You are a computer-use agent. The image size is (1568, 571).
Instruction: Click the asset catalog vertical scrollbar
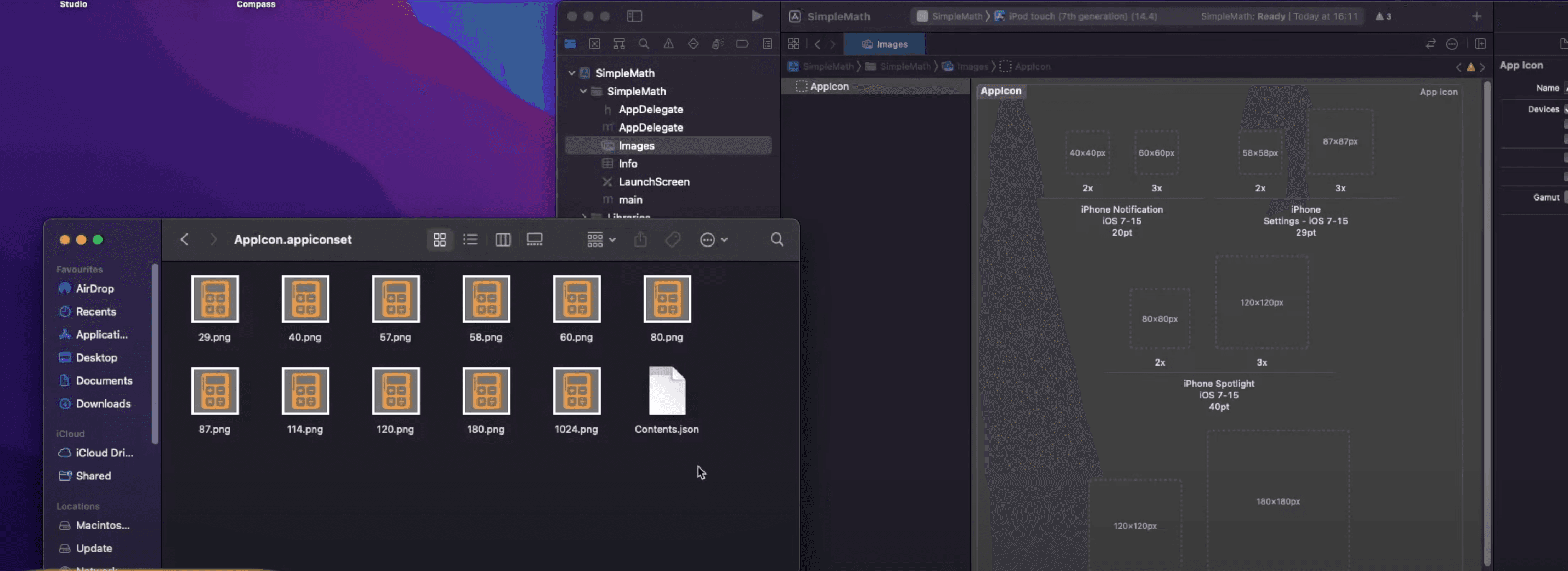[1486, 322]
